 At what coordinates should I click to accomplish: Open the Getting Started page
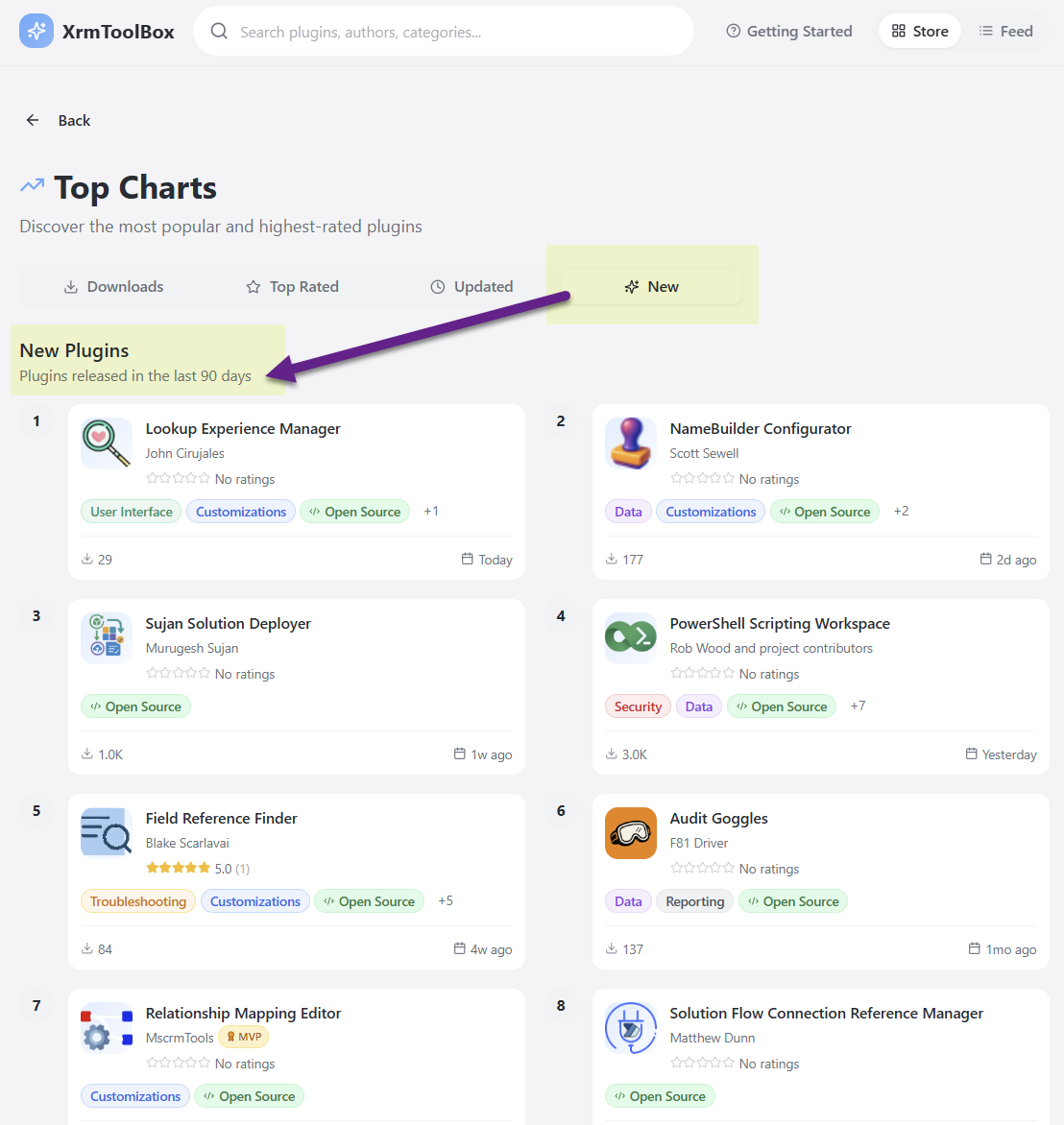pos(789,32)
